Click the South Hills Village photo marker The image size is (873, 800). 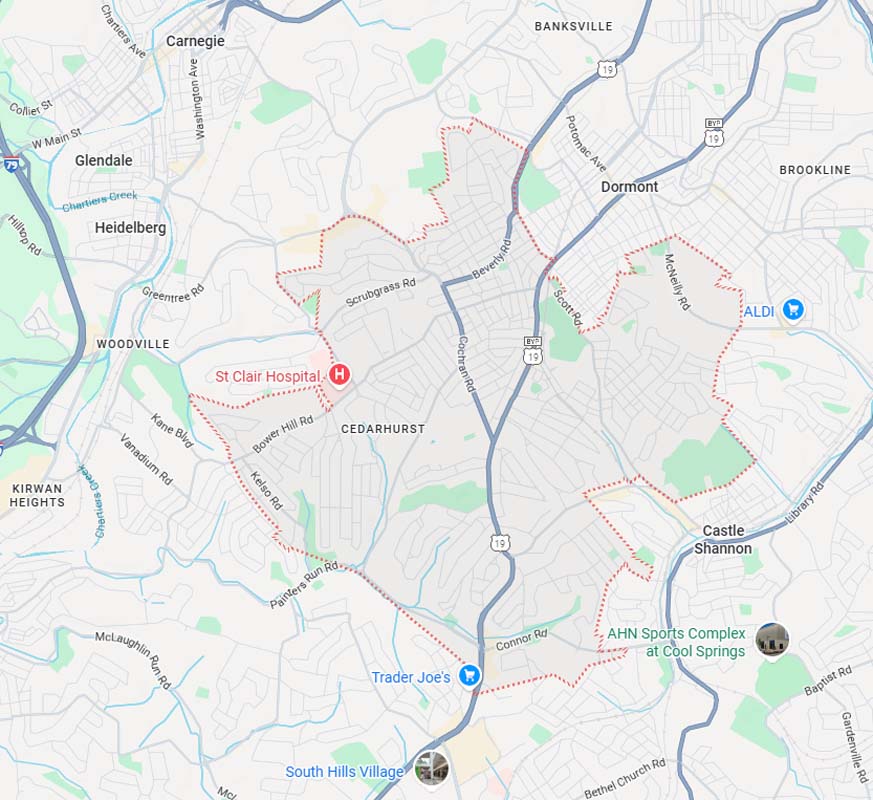[431, 768]
